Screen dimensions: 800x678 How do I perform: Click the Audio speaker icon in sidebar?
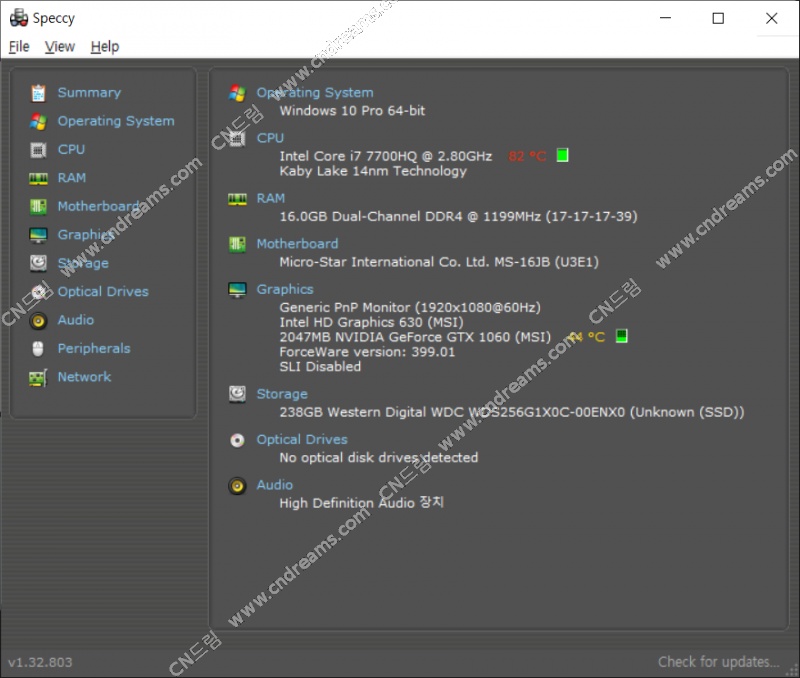point(38,320)
